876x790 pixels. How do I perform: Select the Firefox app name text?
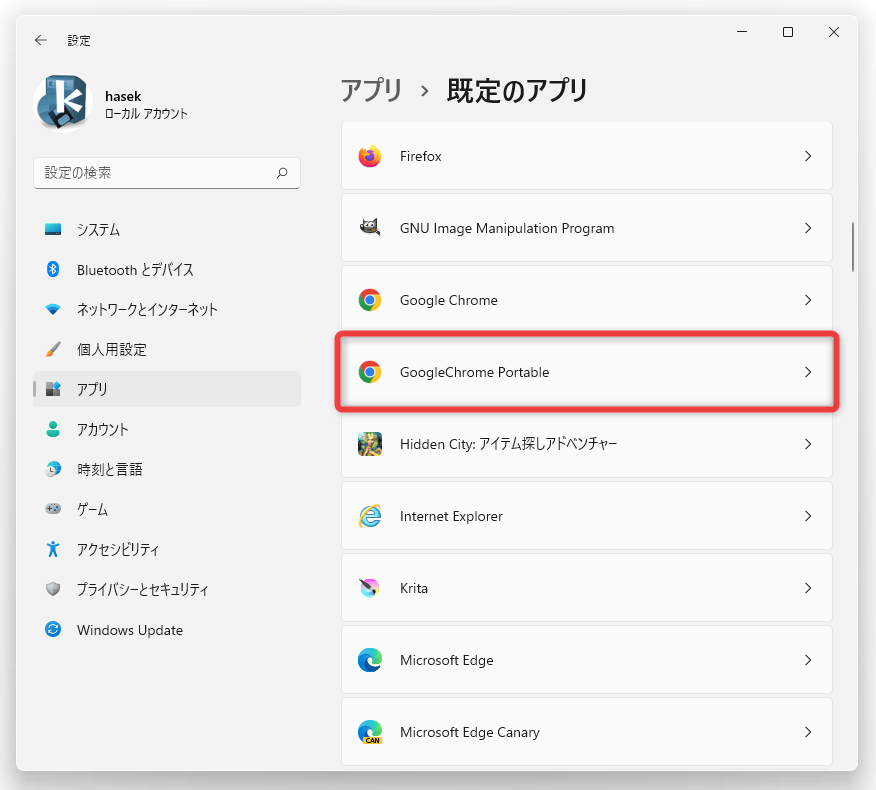(420, 156)
